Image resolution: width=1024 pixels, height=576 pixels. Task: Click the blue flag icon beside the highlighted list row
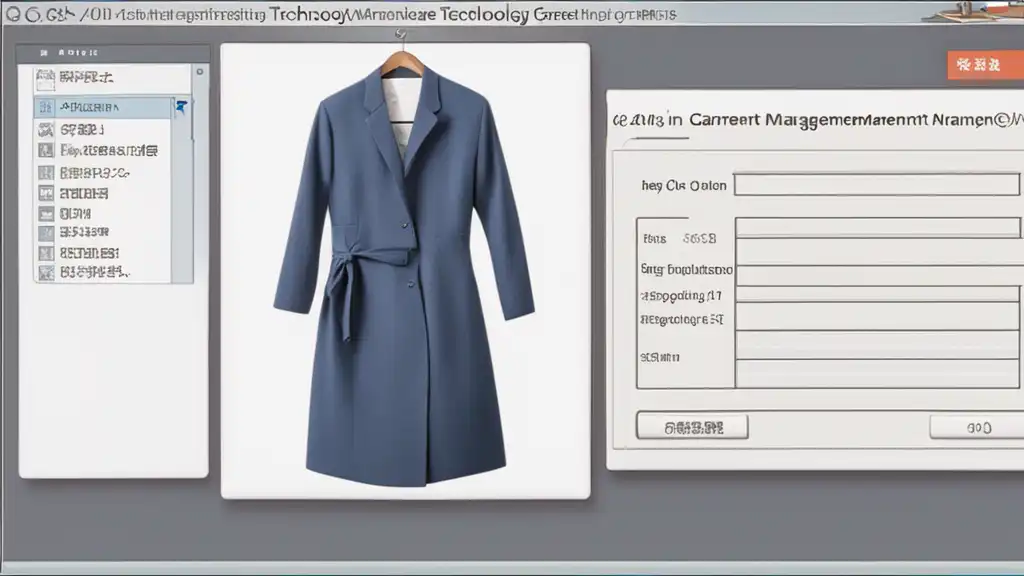pyautogui.click(x=181, y=106)
